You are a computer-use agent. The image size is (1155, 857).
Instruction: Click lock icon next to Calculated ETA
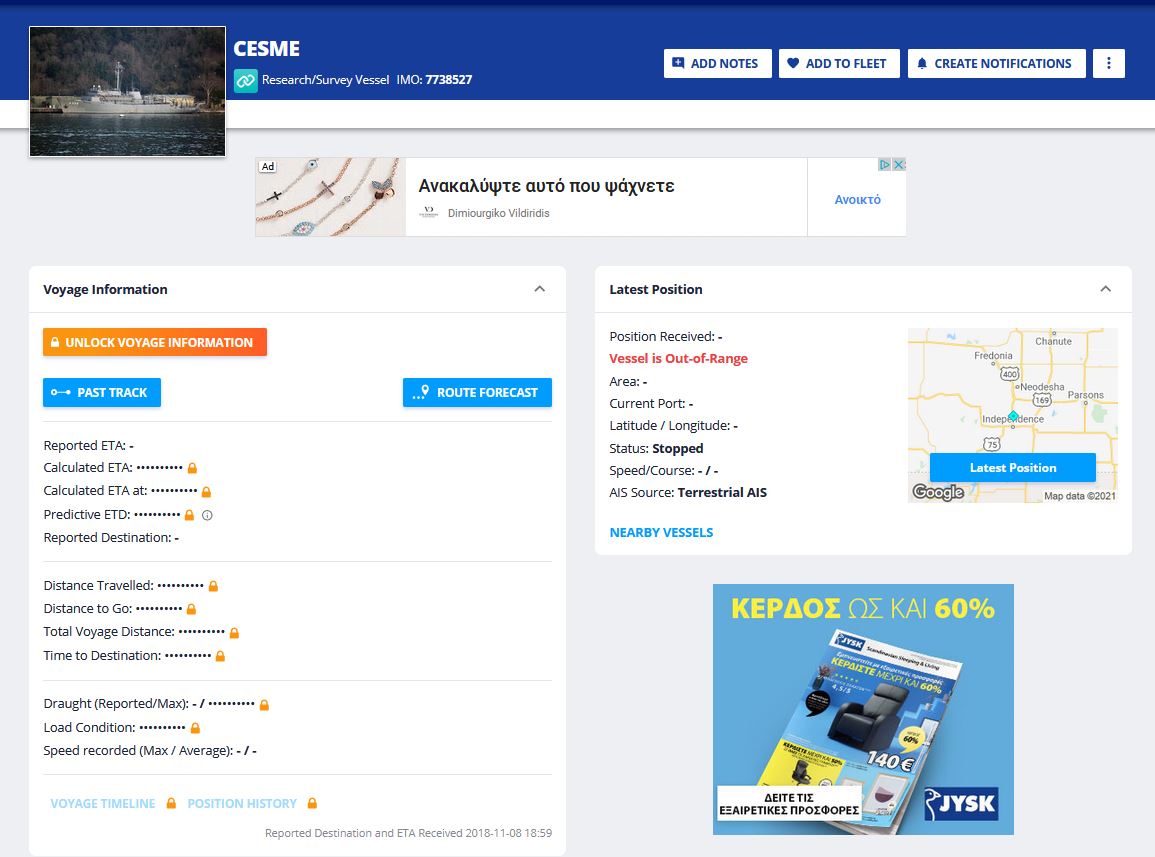(x=192, y=468)
